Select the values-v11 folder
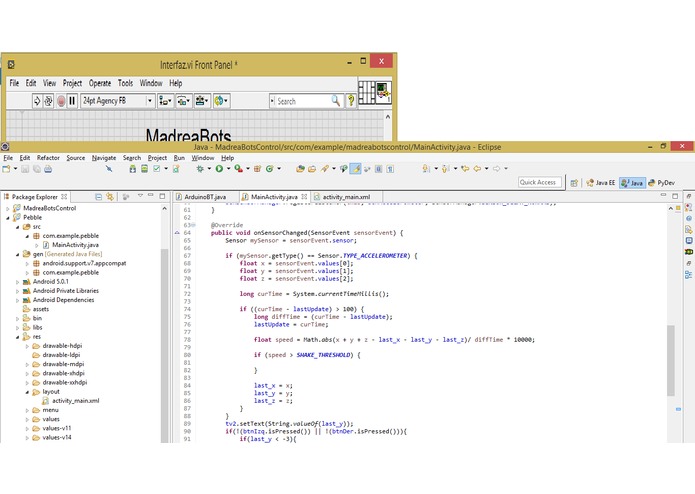The width and height of the screenshot is (695, 494). point(57,428)
